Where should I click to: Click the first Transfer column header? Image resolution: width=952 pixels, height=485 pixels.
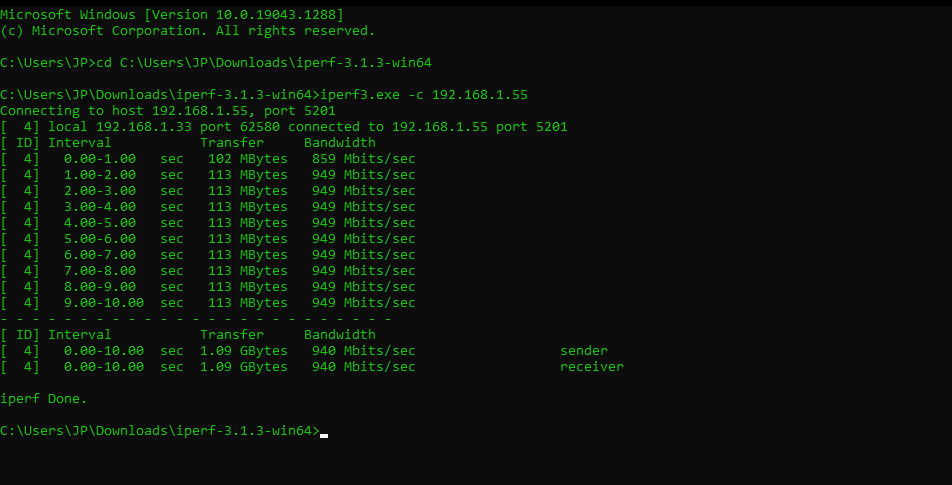pos(232,143)
